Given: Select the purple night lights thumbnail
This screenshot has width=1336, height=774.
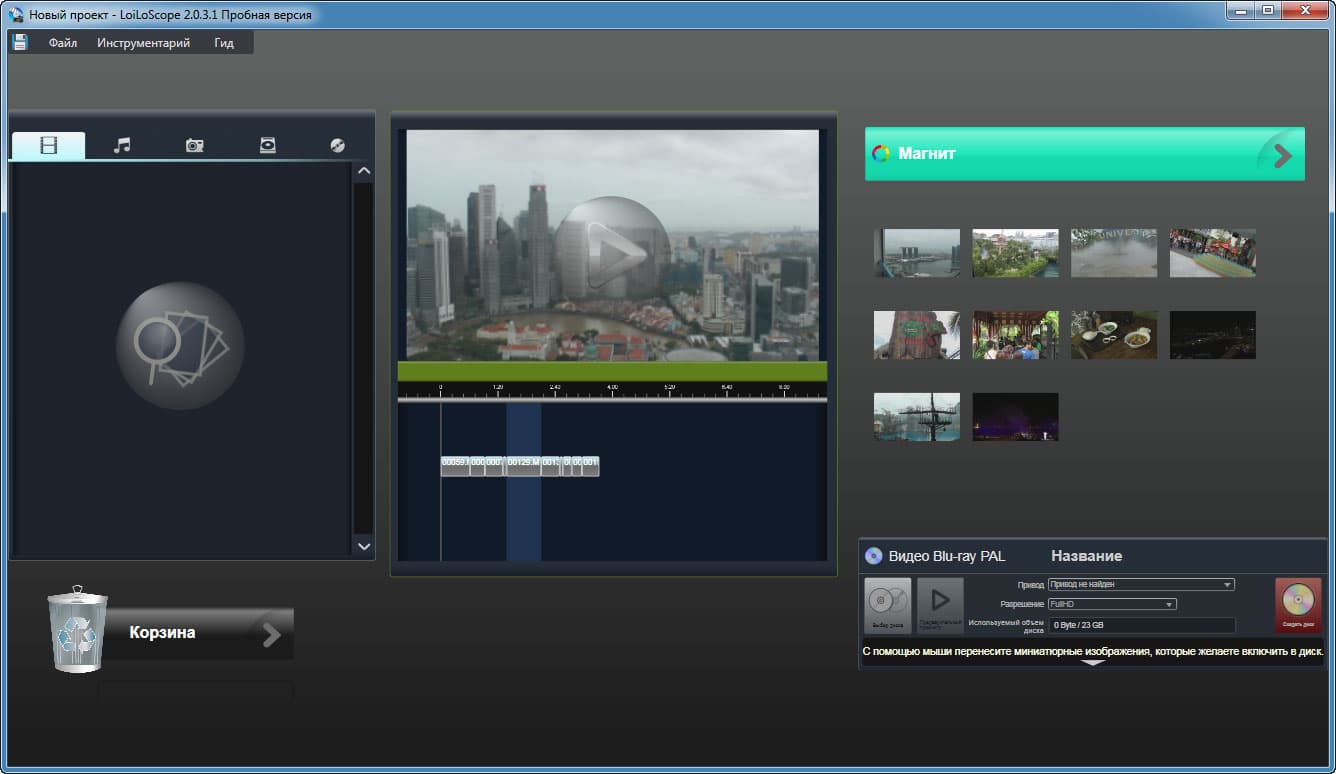Looking at the screenshot, I should (x=1016, y=417).
